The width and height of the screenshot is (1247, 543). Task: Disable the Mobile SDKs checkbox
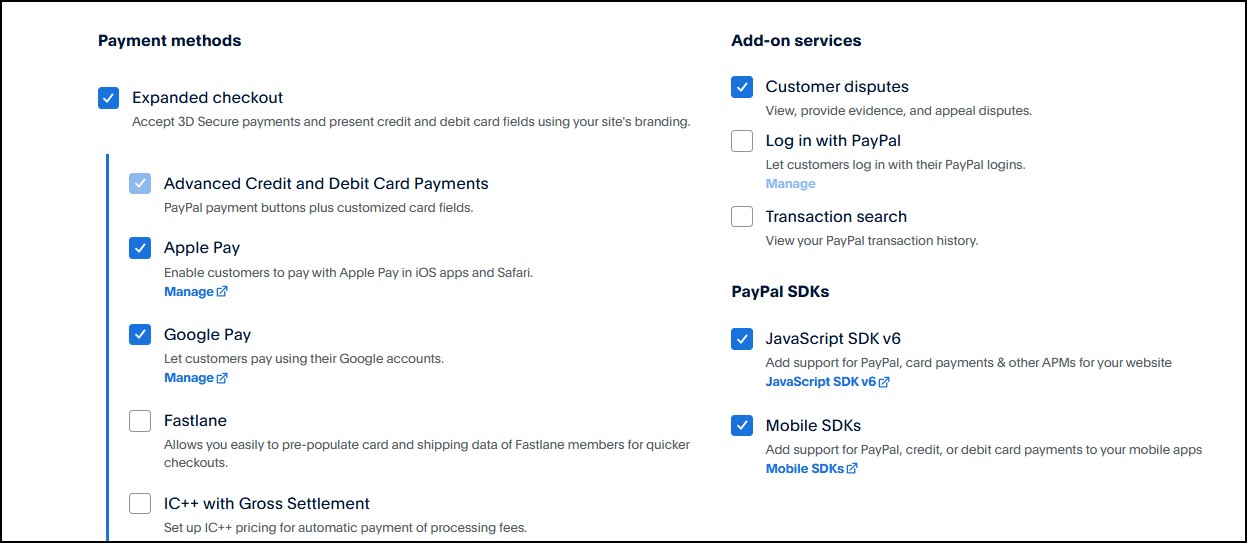[x=742, y=426]
